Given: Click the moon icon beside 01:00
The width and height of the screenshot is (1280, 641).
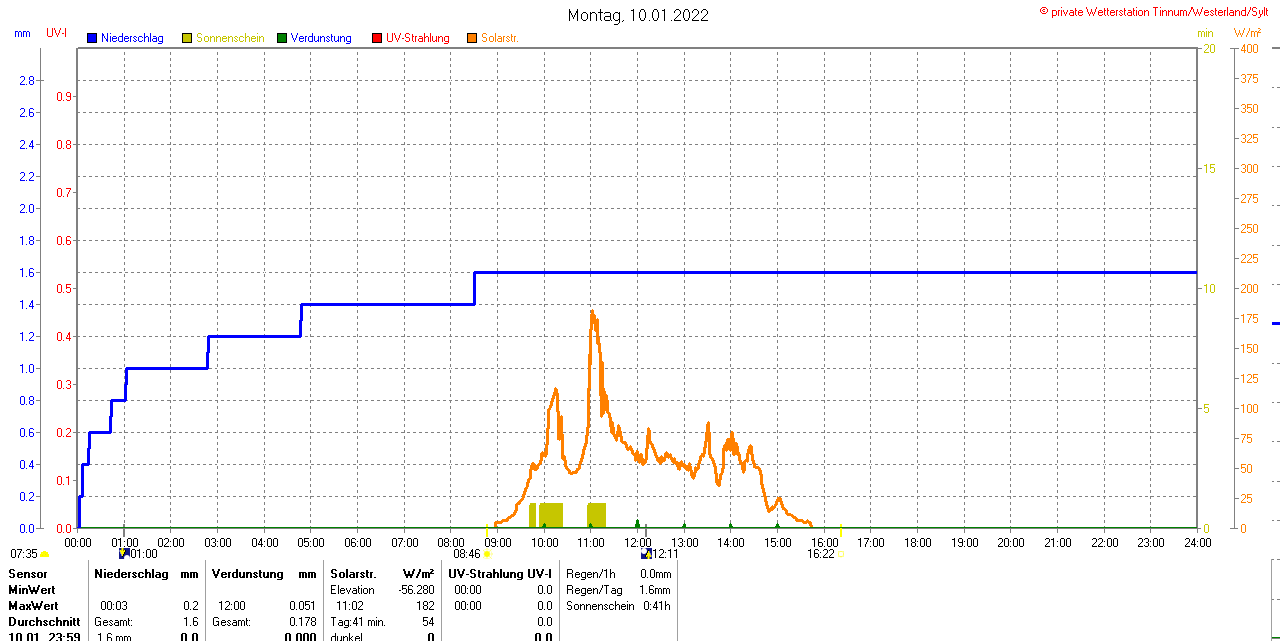Looking at the screenshot, I should tap(123, 553).
